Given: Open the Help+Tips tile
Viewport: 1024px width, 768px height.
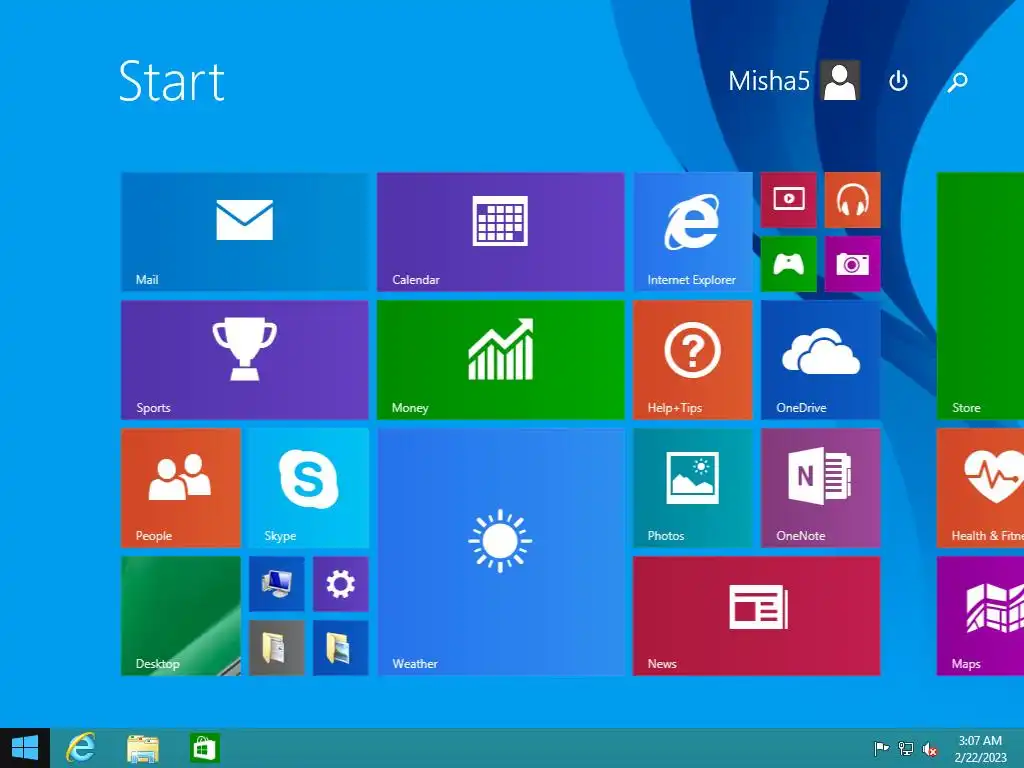Looking at the screenshot, I should [692, 360].
